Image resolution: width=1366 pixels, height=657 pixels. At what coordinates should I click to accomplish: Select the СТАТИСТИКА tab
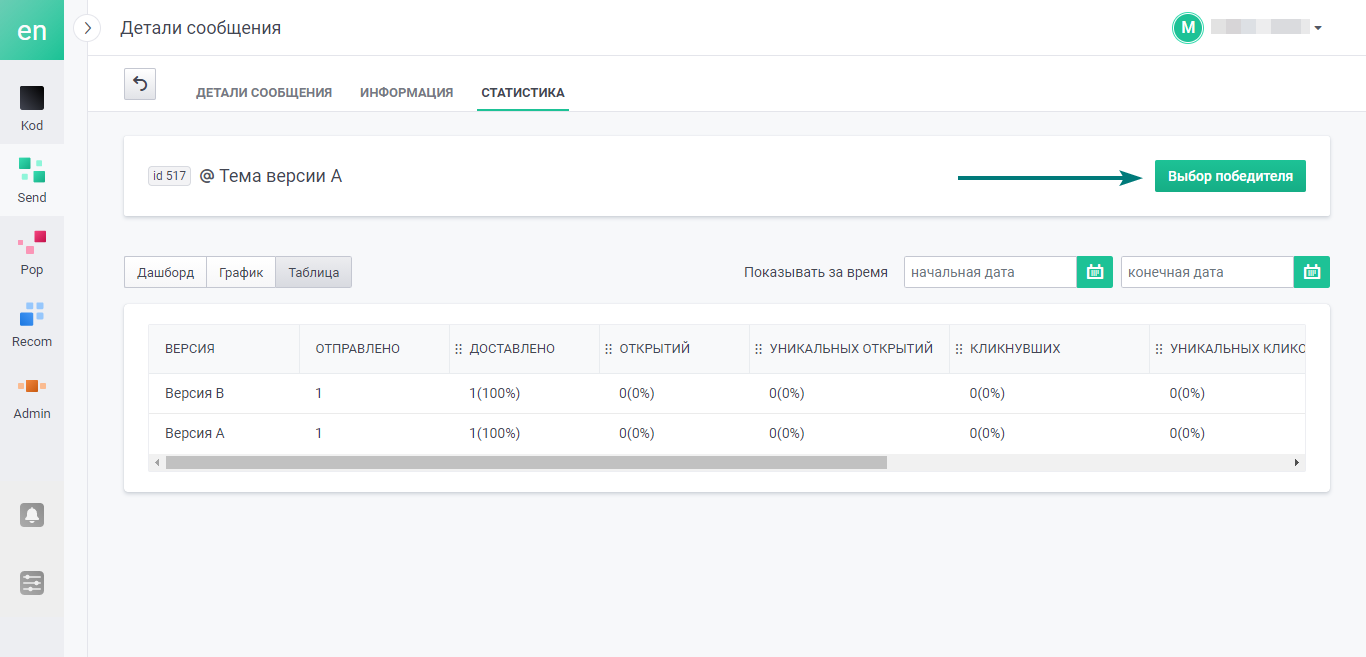(x=523, y=93)
